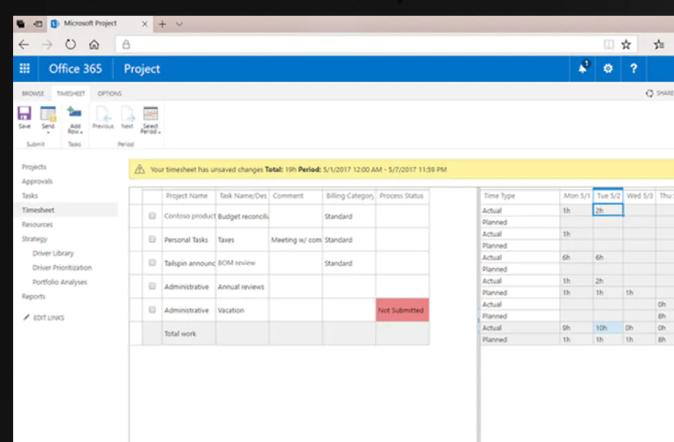
Task: Switch to the BROWSE ribbon tab
Action: pos(33,93)
